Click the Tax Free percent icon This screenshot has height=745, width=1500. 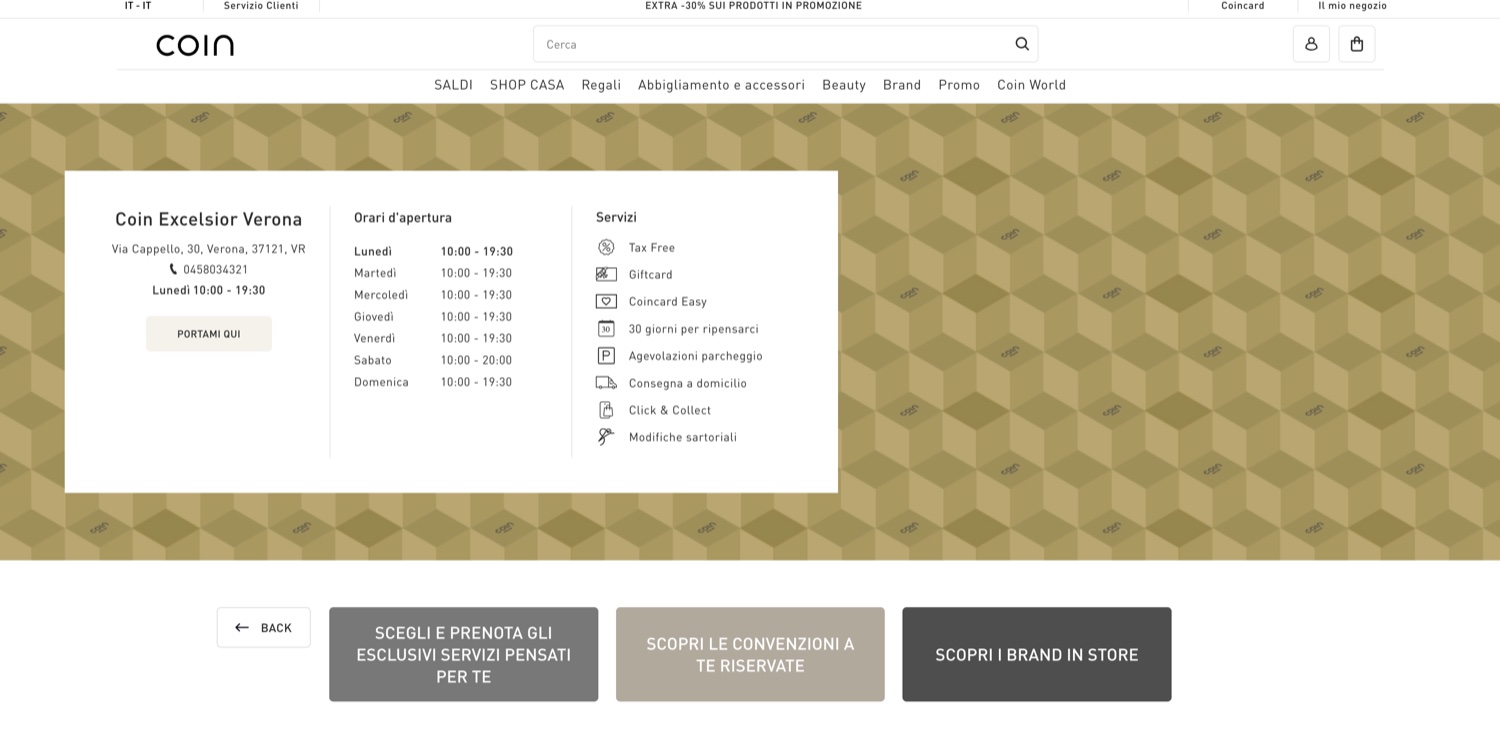pyautogui.click(x=606, y=247)
